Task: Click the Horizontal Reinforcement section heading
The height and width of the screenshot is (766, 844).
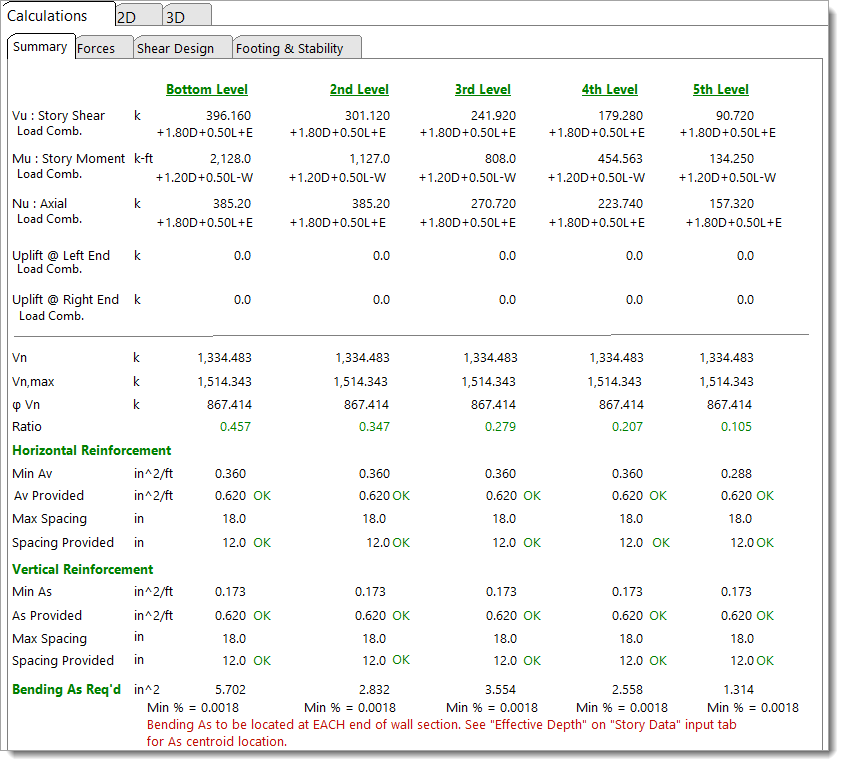Action: point(91,450)
